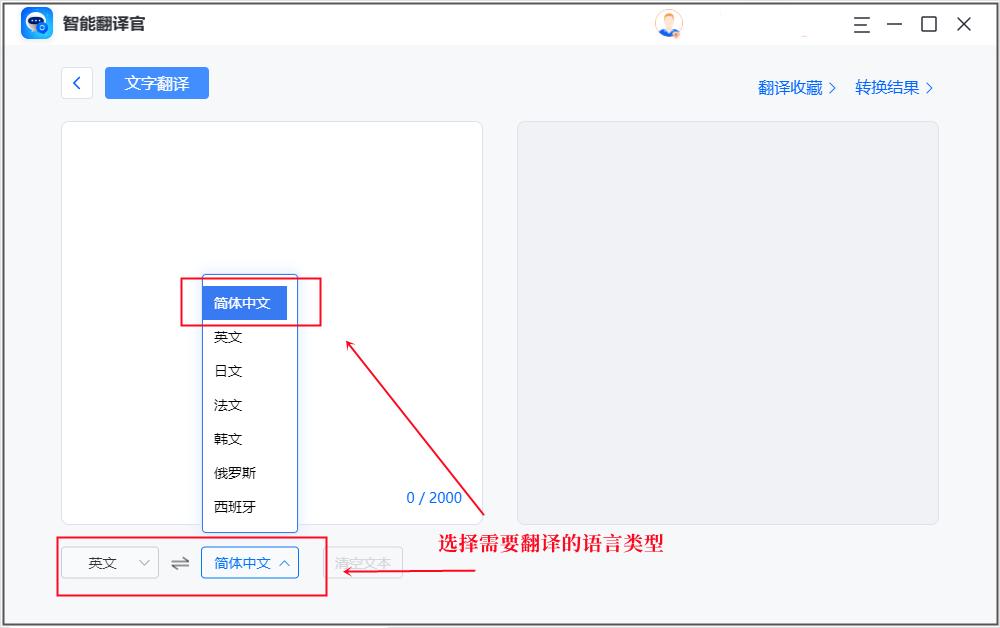The image size is (1000, 628).
Task: Click the 清空文本 button
Action: coord(366,562)
